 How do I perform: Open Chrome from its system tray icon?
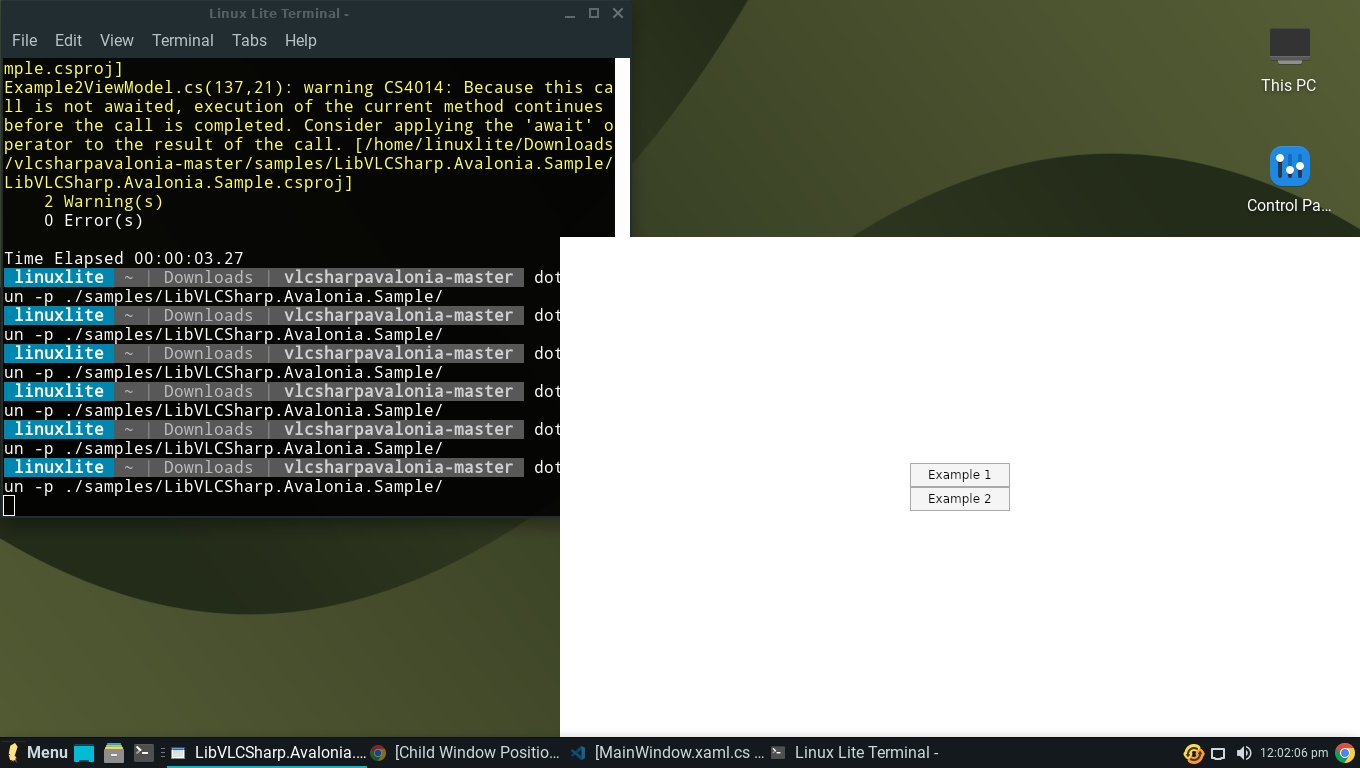(x=1345, y=753)
